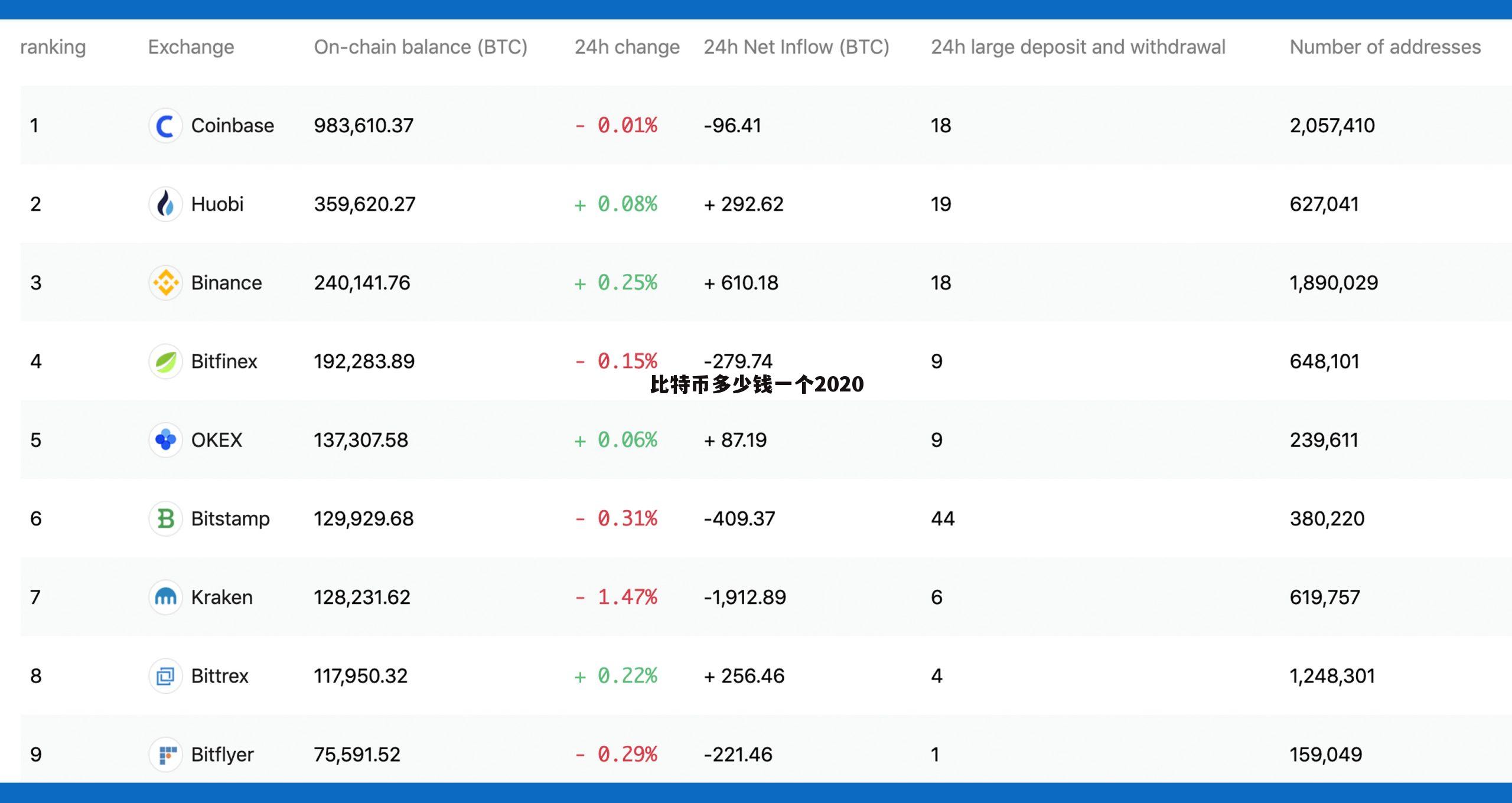This screenshot has width=1512, height=803.
Task: Select address count 2,057,410
Action: pyautogui.click(x=1332, y=126)
